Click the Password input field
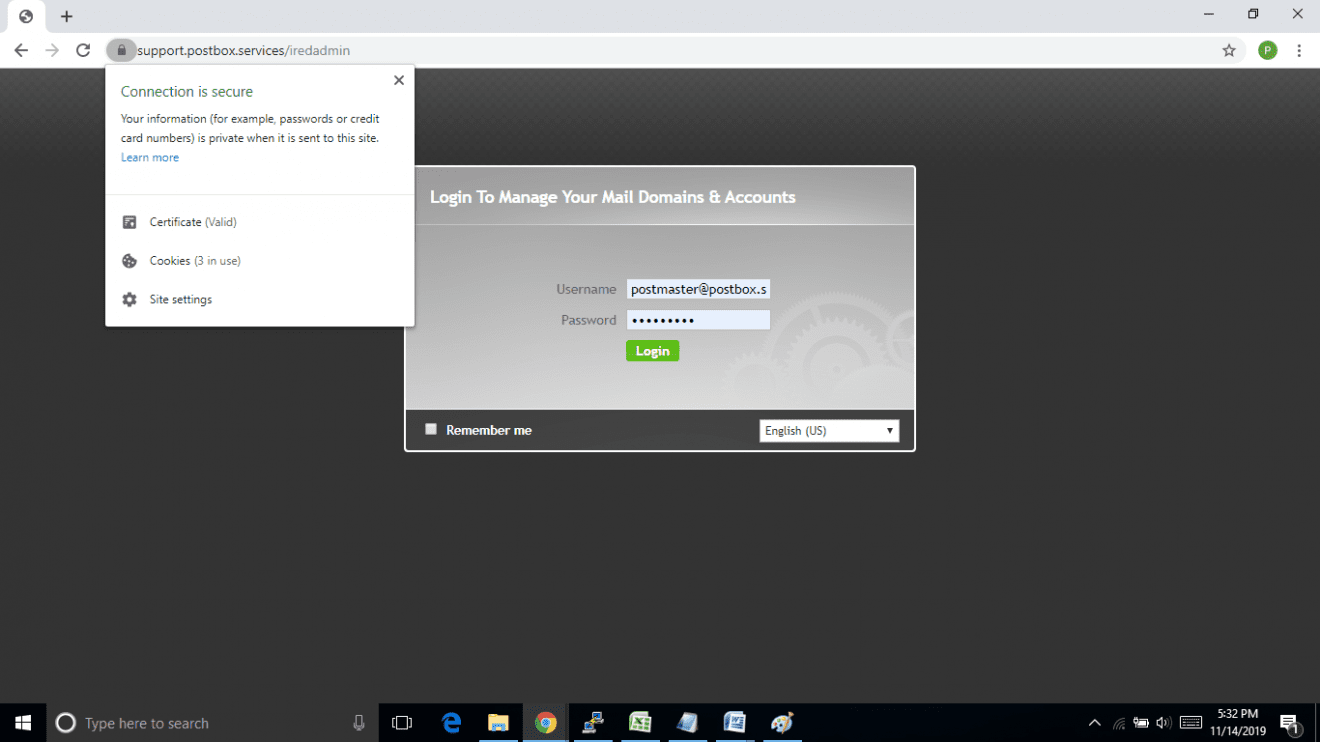Viewport: 1320px width, 742px height. pyautogui.click(x=698, y=320)
